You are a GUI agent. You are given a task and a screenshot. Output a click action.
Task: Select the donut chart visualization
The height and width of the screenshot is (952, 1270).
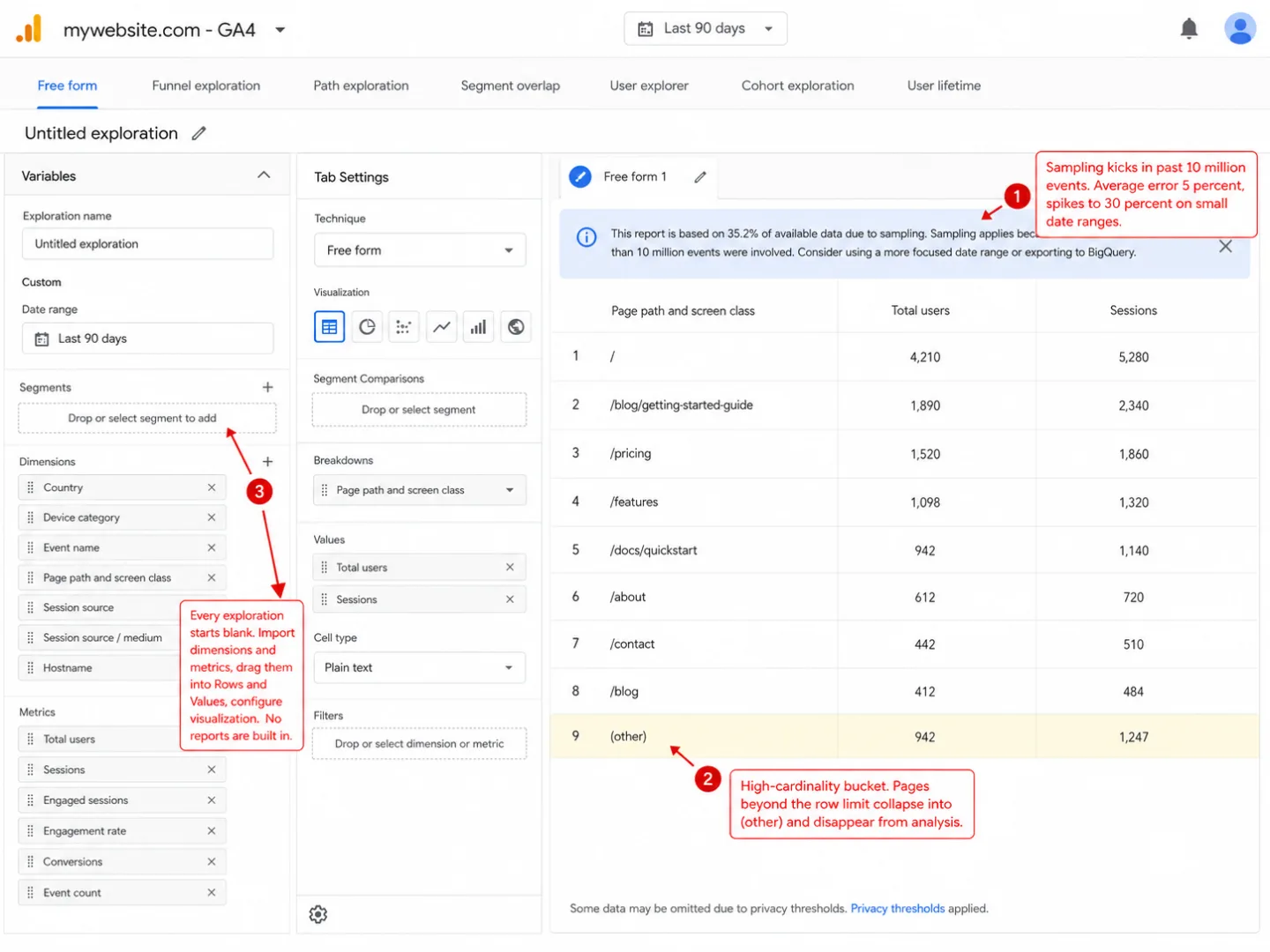pyautogui.click(x=367, y=327)
